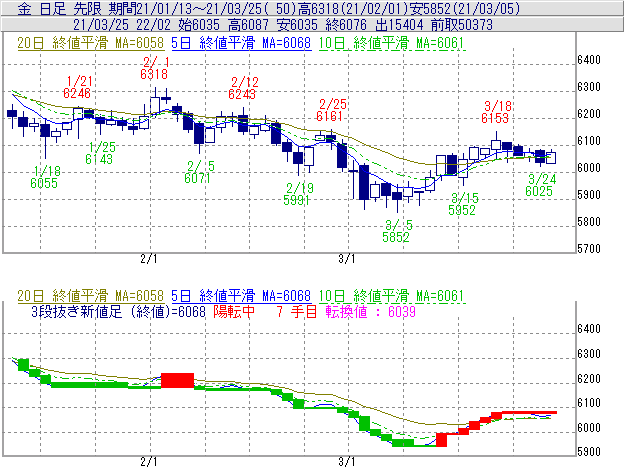Click the 2/1 6318 high price label
The image size is (624, 473).
click(154, 68)
